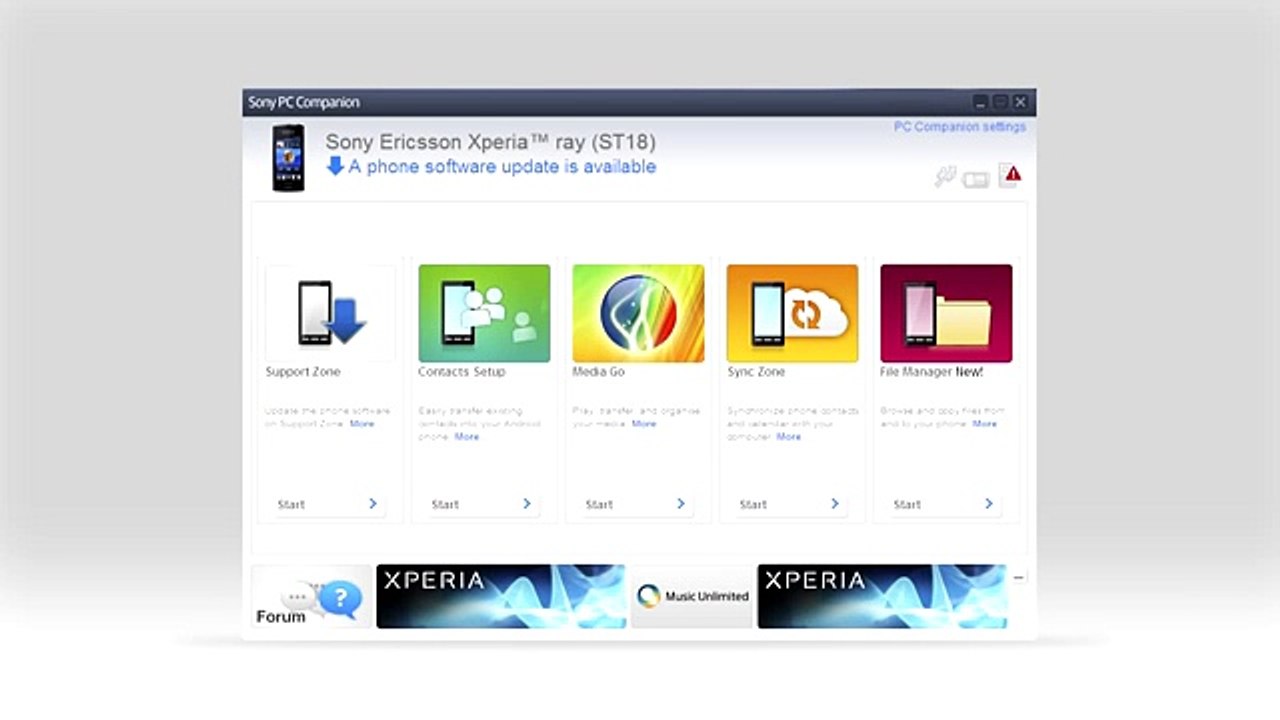The image size is (1280, 720).
Task: Read More about Contacts Setup
Action: pyautogui.click(x=467, y=437)
